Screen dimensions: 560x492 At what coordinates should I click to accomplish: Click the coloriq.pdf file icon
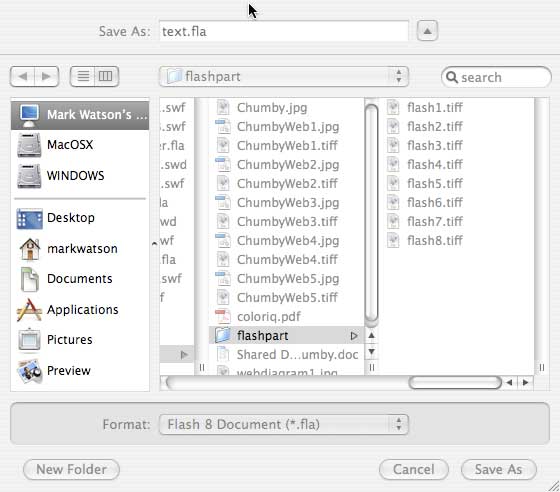click(223, 317)
